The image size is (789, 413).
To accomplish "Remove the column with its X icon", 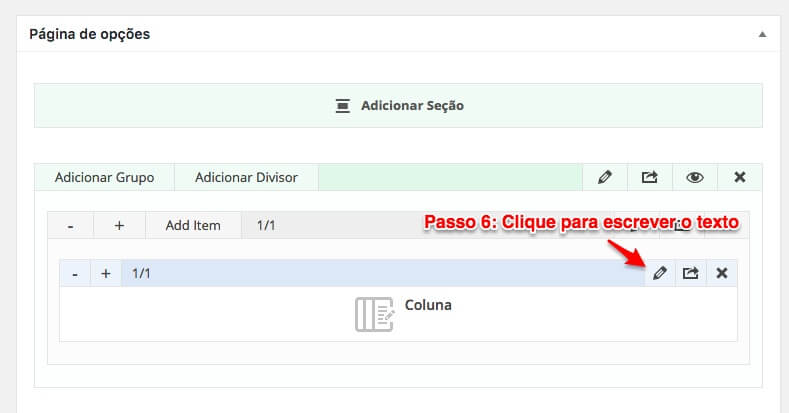I will coord(722,273).
